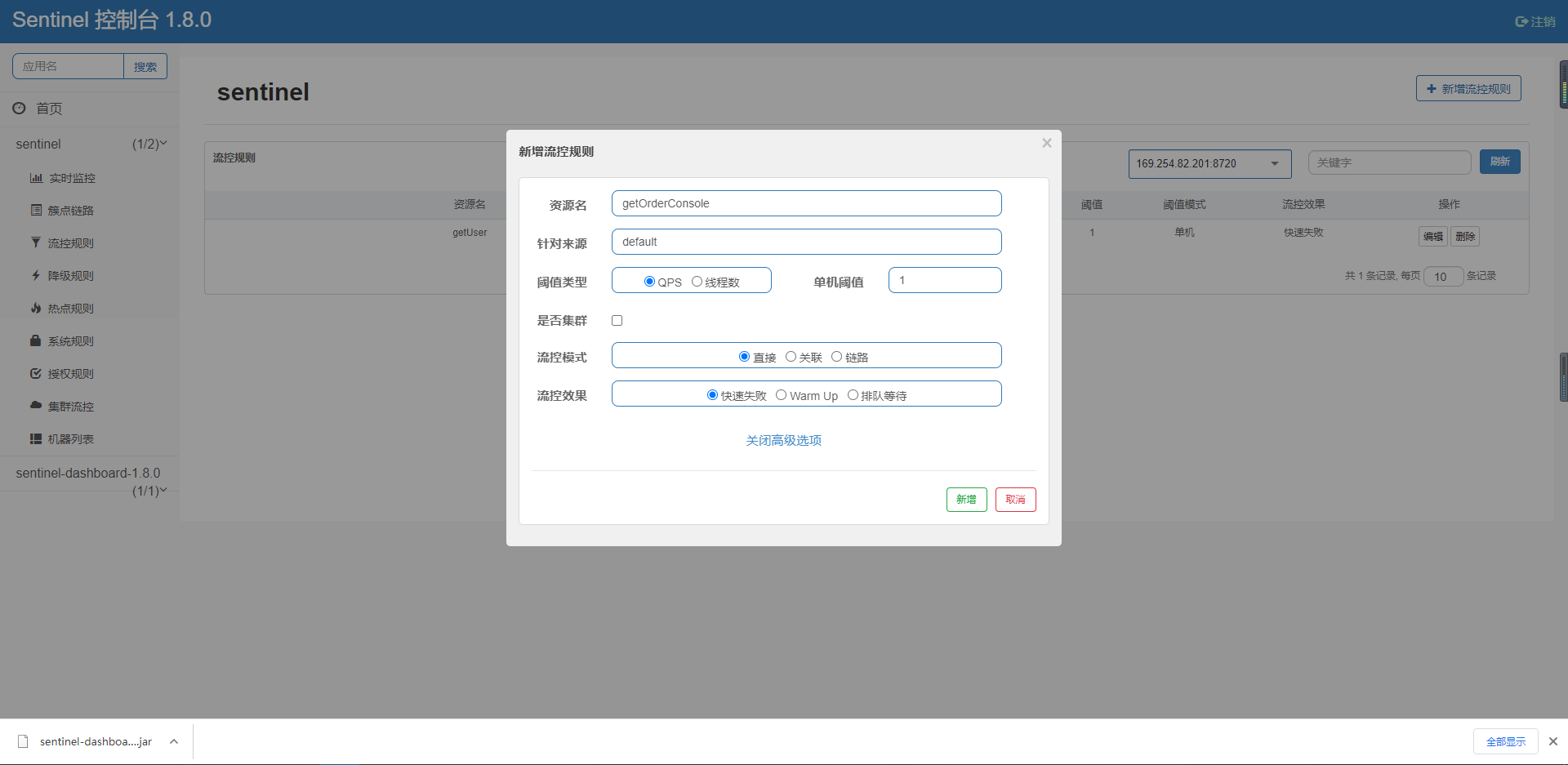Click the sentinel-dashboa....jar download item
This screenshot has width=1568, height=765.
pyautogui.click(x=96, y=741)
